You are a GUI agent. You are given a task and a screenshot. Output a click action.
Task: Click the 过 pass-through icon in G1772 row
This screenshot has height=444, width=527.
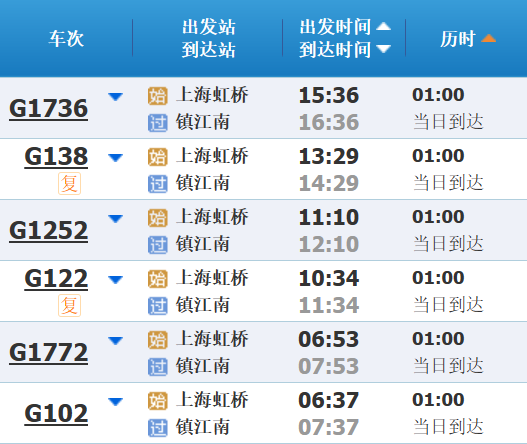click(158, 367)
